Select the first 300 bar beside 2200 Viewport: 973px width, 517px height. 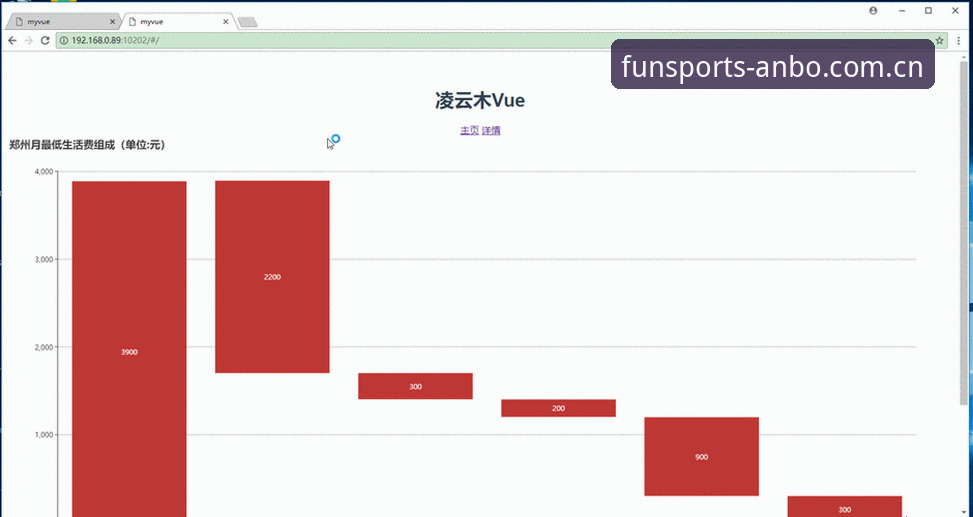[415, 386]
